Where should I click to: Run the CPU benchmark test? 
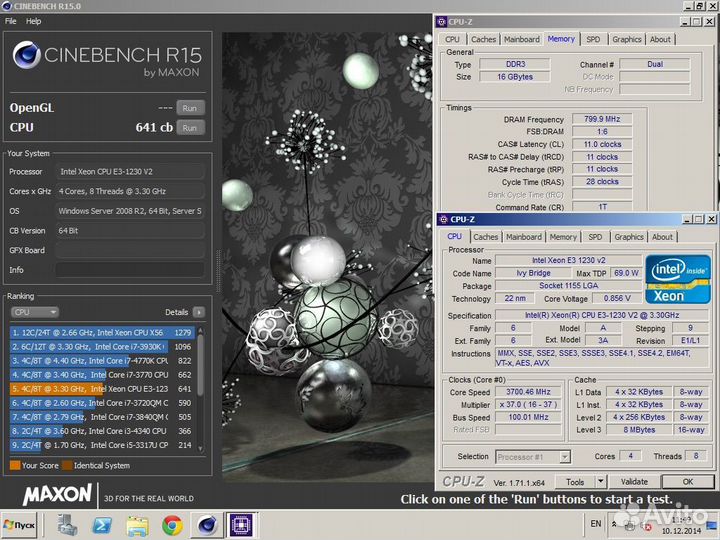click(189, 127)
